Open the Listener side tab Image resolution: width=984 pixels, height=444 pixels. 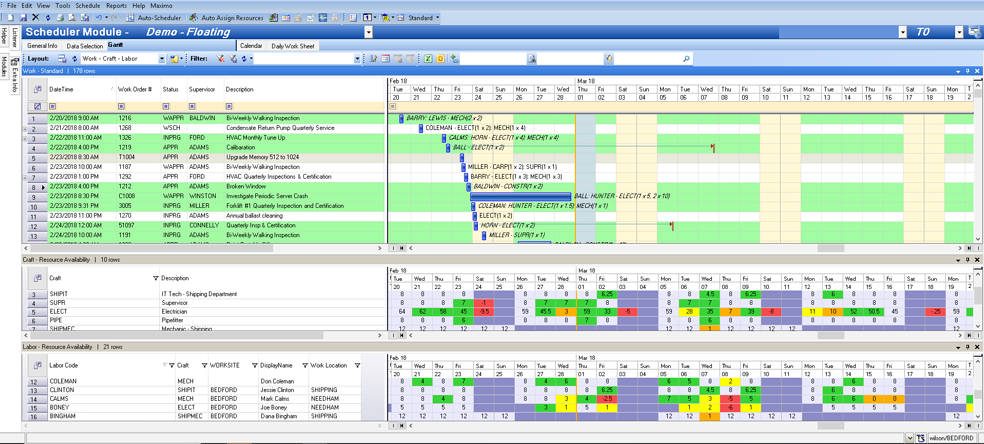pyautogui.click(x=15, y=38)
